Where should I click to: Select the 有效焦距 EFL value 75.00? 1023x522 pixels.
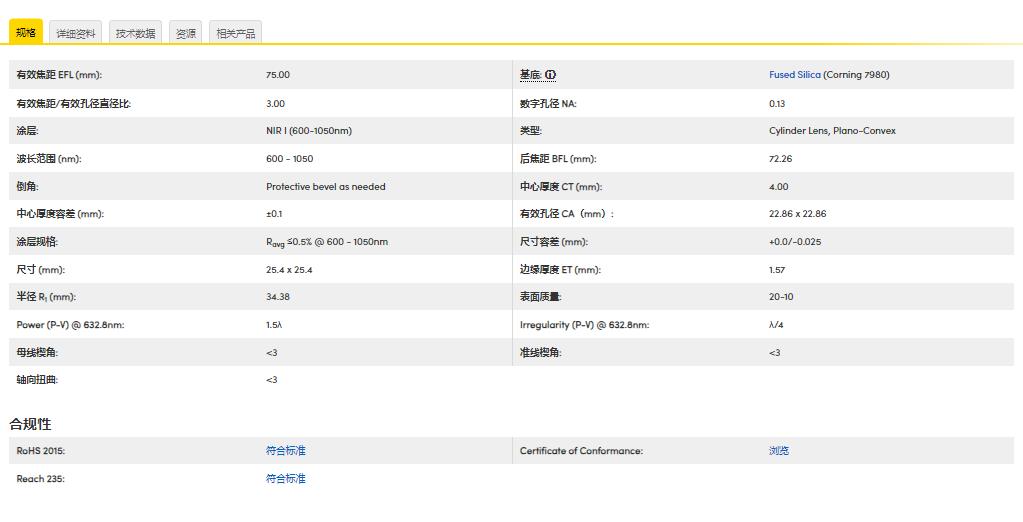278,75
